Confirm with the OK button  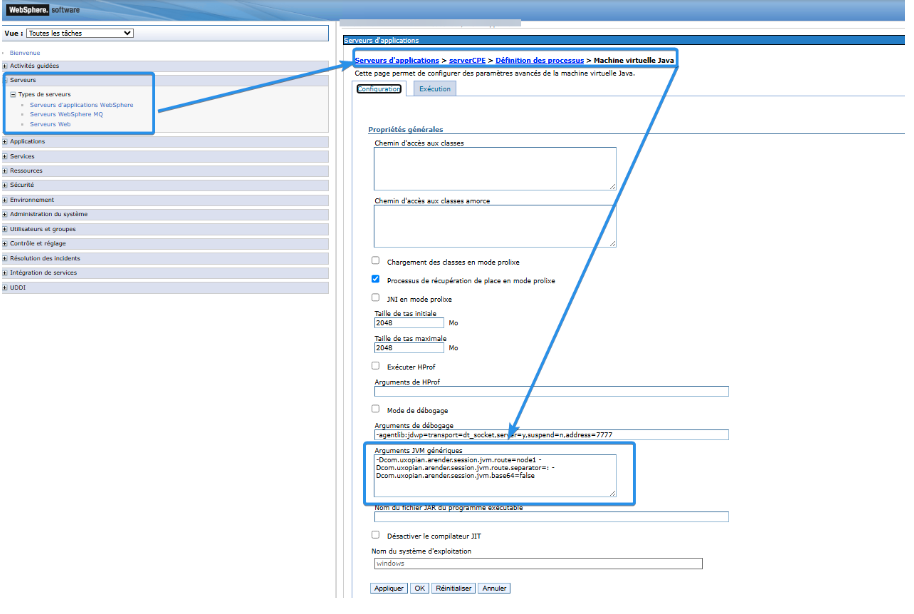(420, 588)
